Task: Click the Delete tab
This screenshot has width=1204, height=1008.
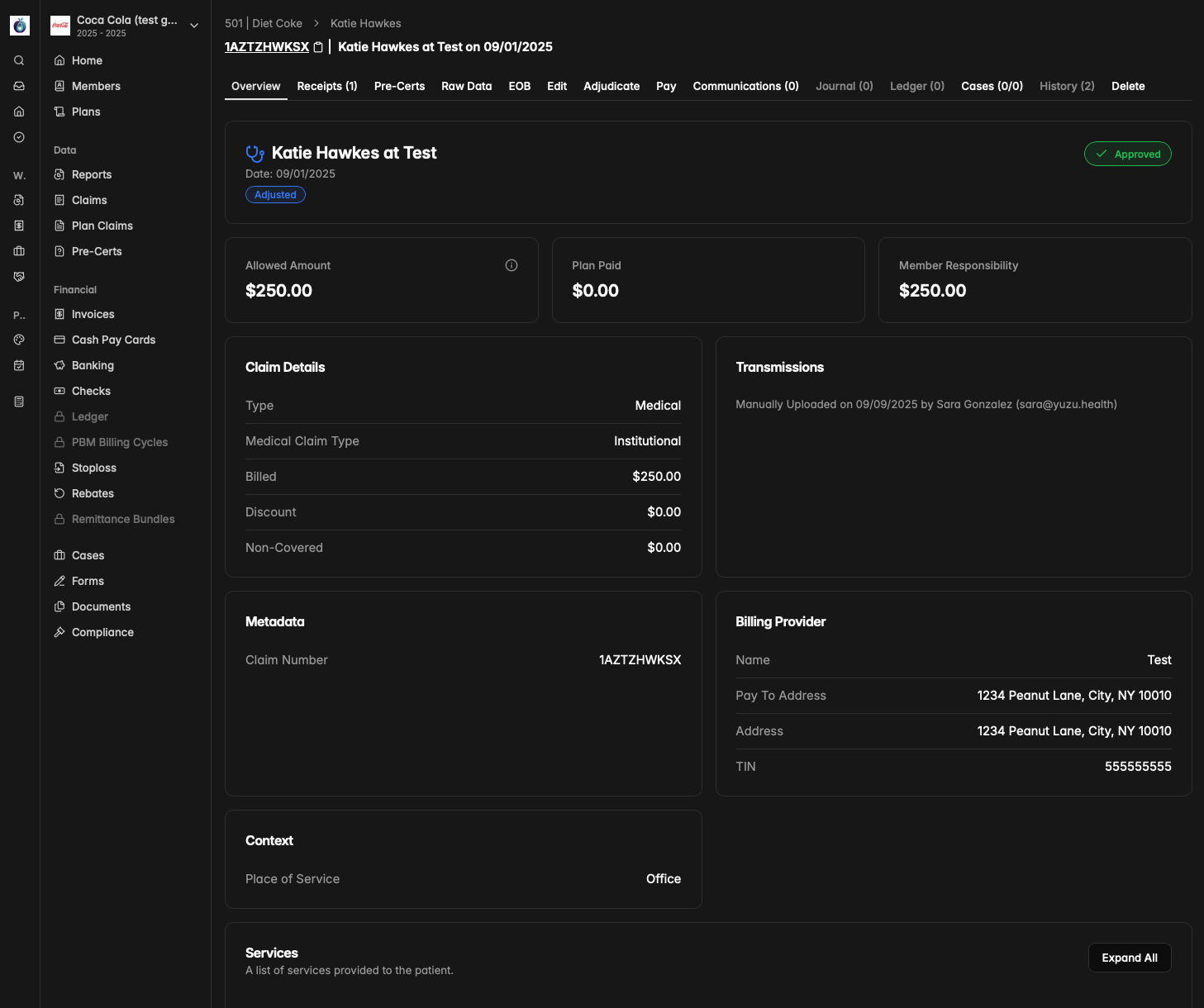Action: tap(1128, 86)
